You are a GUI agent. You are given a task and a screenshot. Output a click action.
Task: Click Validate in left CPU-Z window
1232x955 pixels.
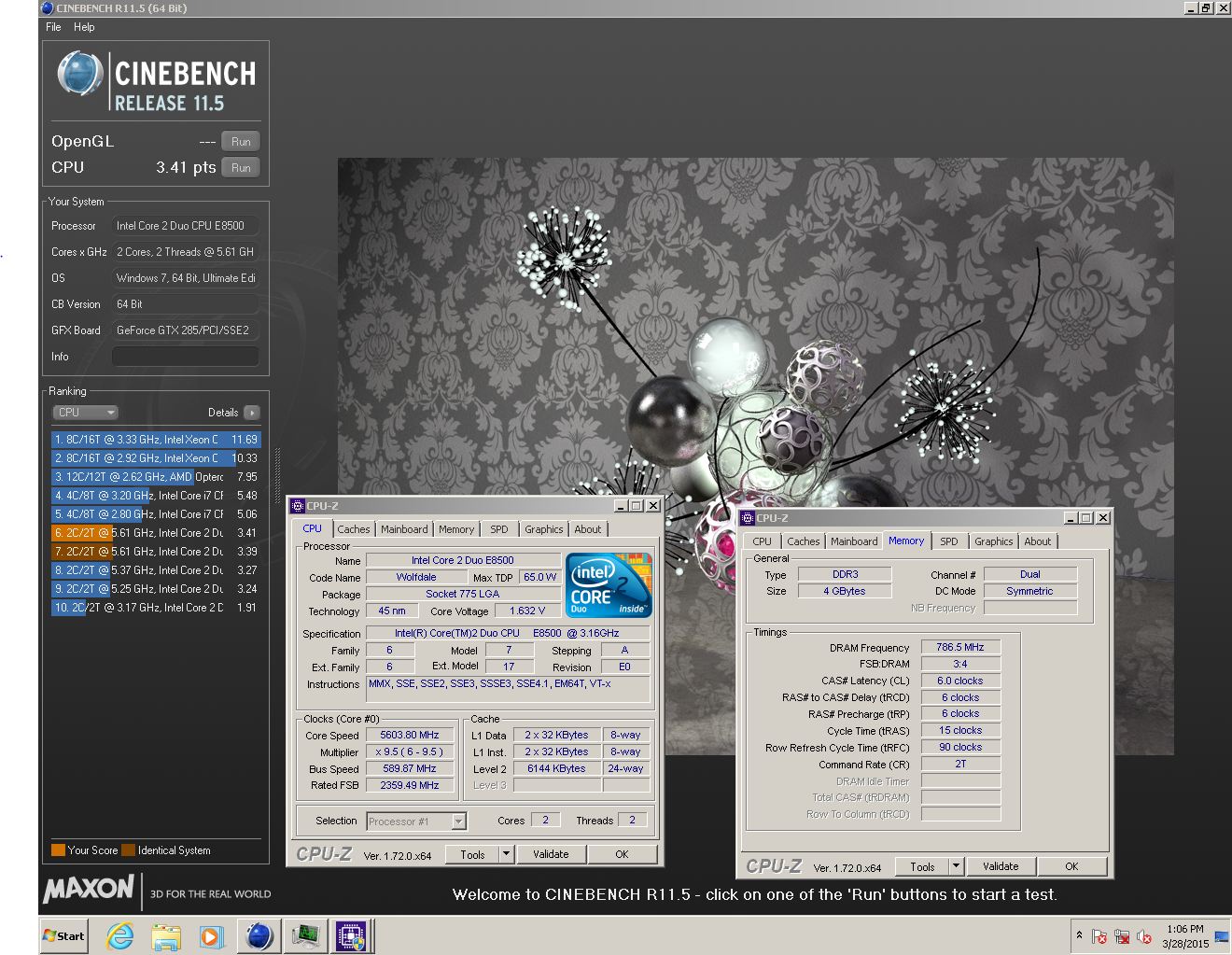point(551,854)
